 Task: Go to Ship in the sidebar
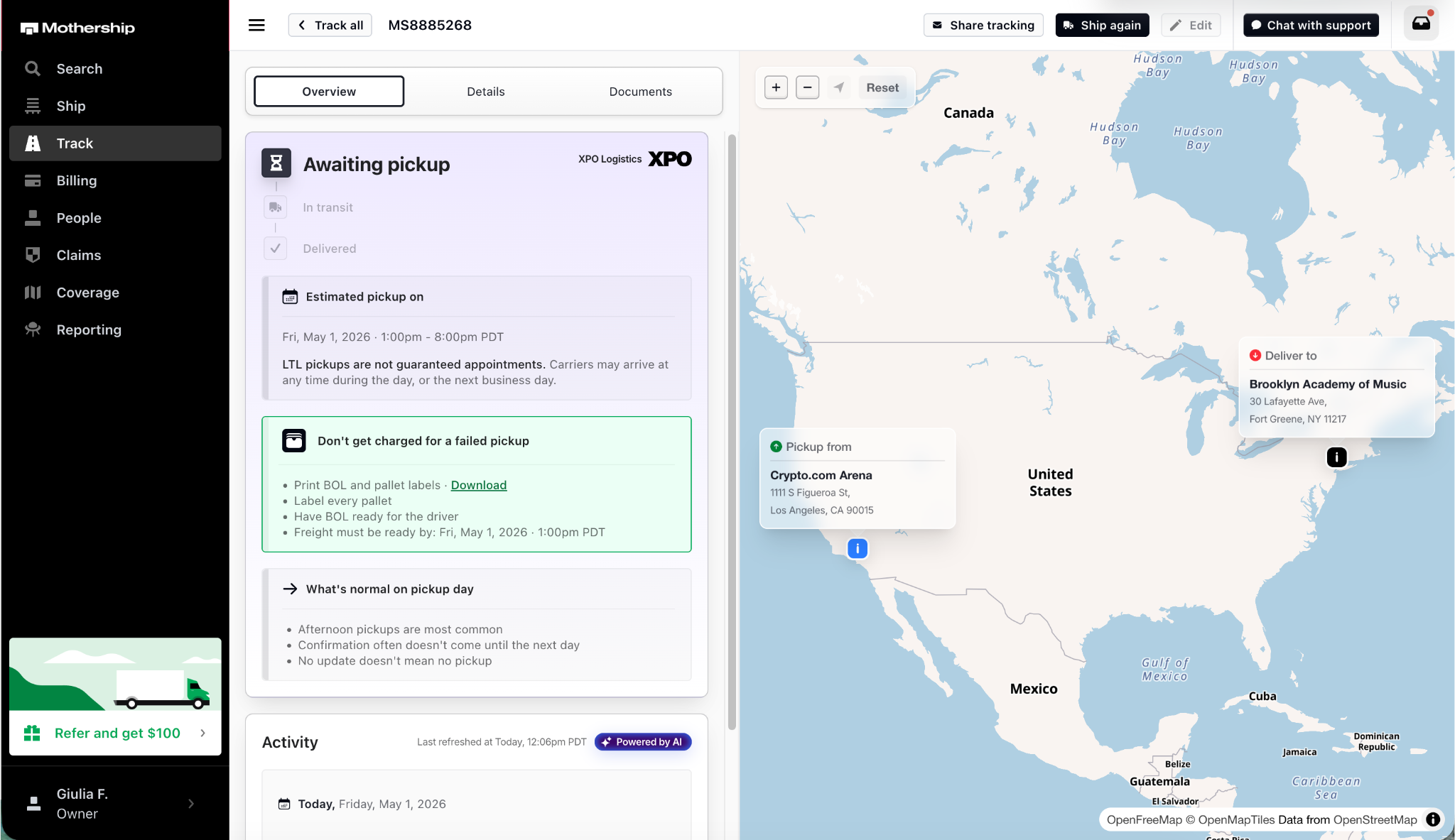pyautogui.click(x=115, y=106)
